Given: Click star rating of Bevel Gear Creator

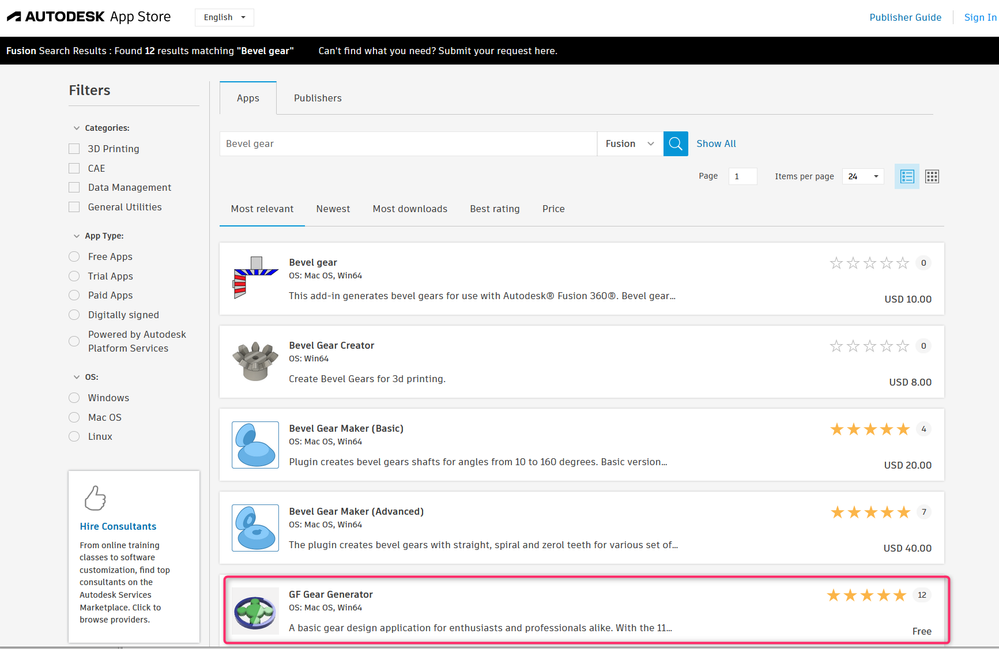Looking at the screenshot, I should pyautogui.click(x=869, y=346).
